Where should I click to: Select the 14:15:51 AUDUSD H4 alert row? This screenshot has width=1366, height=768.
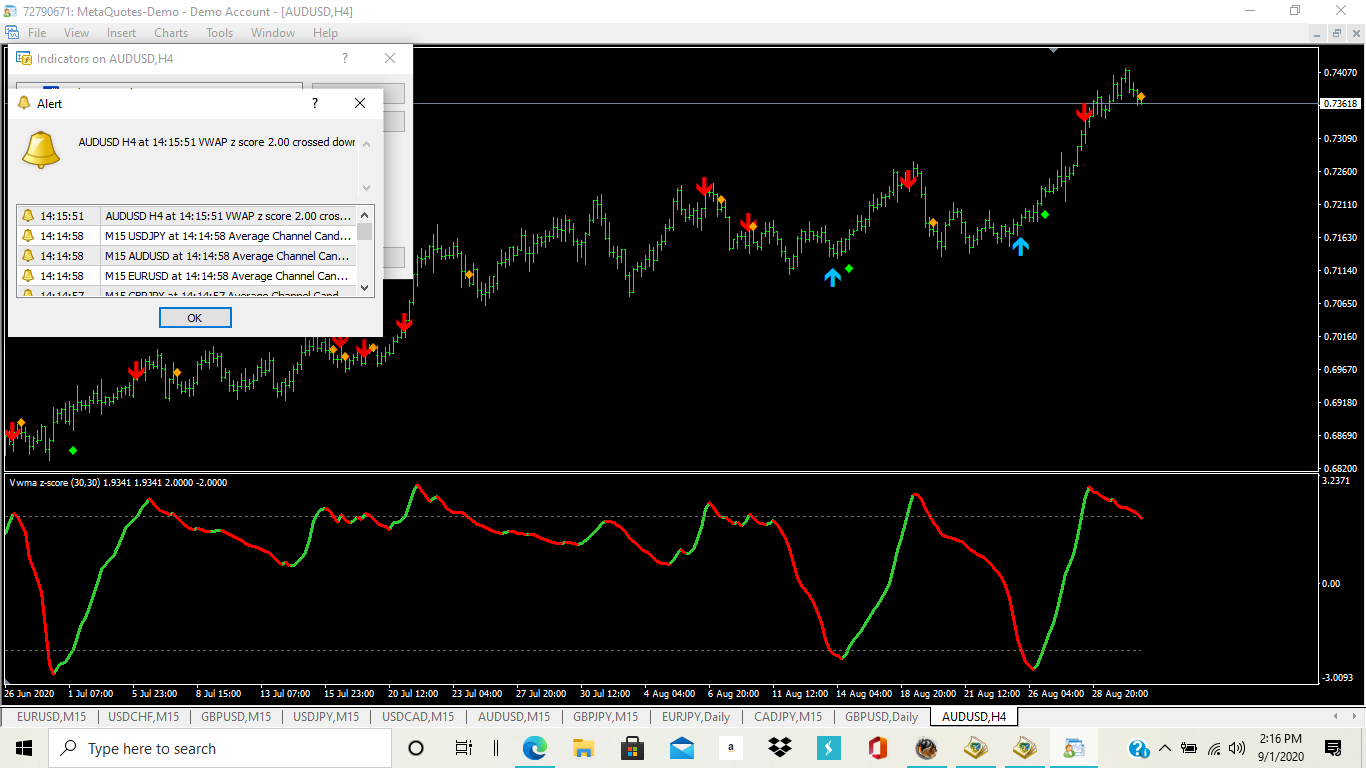(x=187, y=215)
